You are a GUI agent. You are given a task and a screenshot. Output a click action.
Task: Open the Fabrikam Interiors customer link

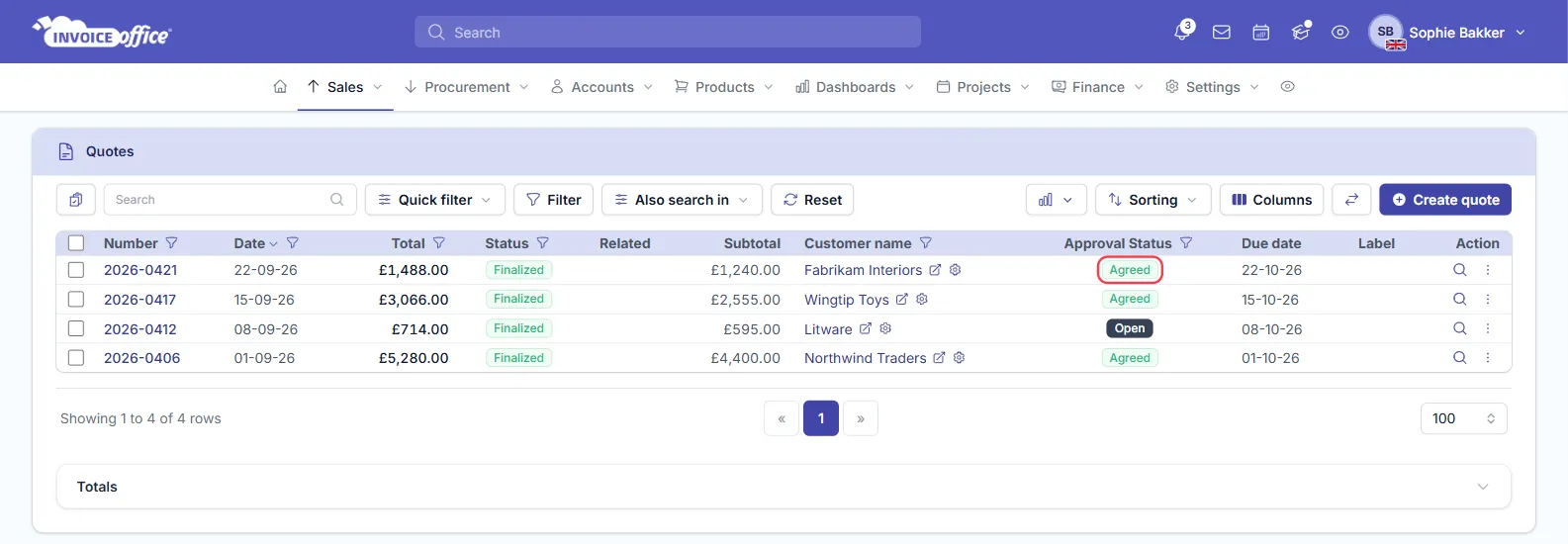pos(863,270)
